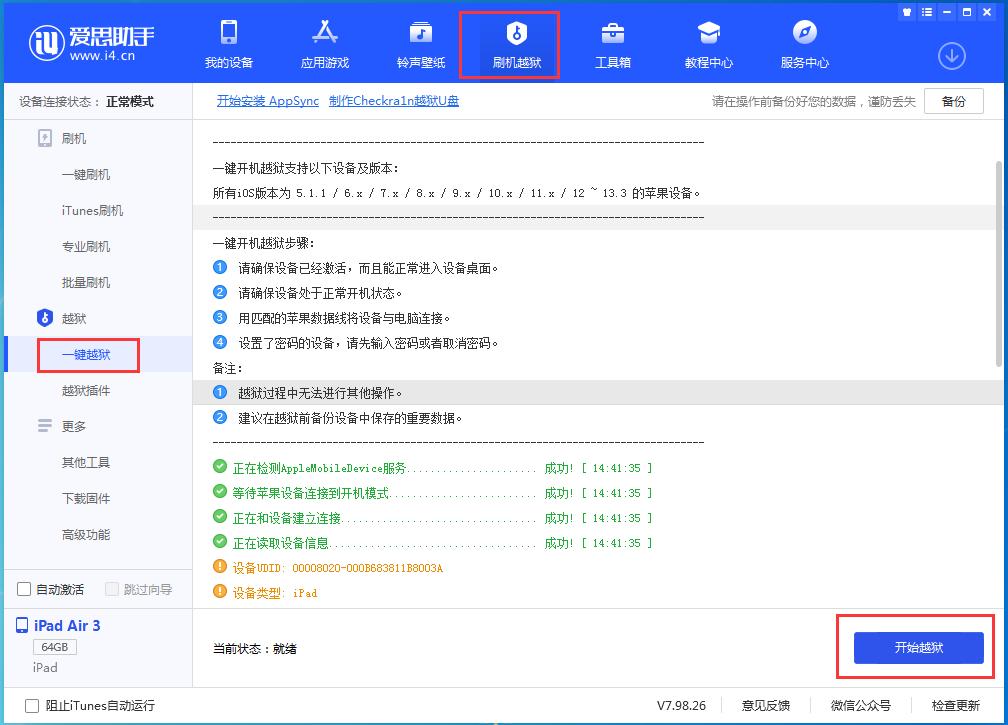Image resolution: width=1008 pixels, height=725 pixels.
Task: Click the circular download arrow icon
Action: coord(950,57)
